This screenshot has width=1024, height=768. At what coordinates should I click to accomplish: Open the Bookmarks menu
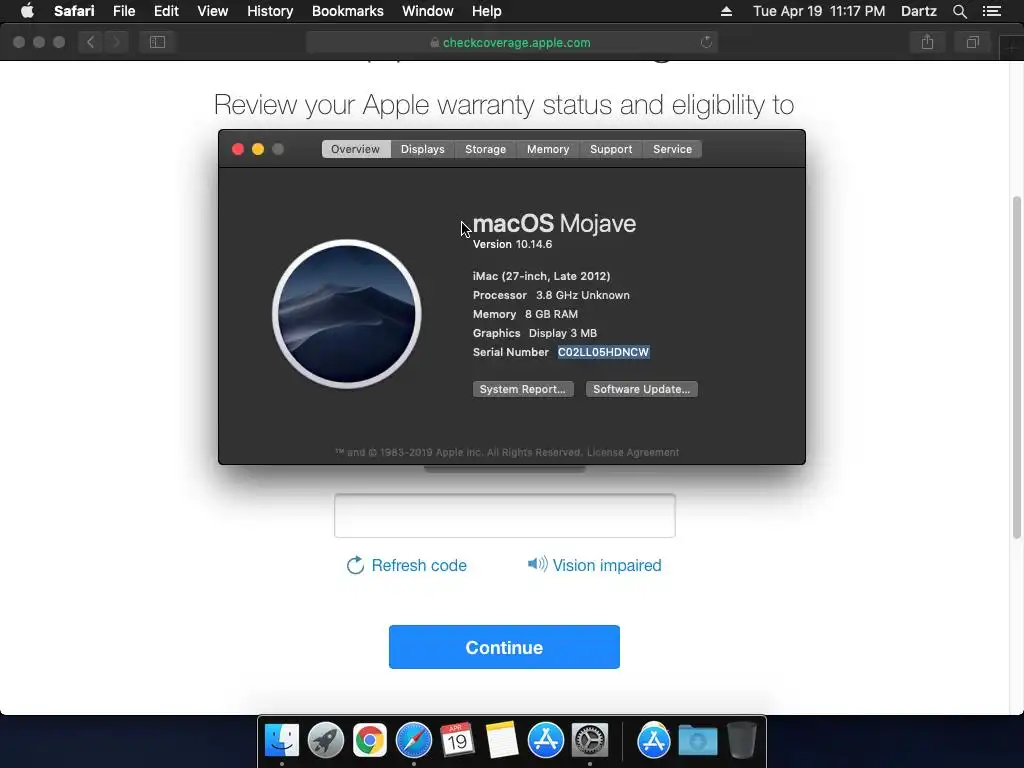347,11
